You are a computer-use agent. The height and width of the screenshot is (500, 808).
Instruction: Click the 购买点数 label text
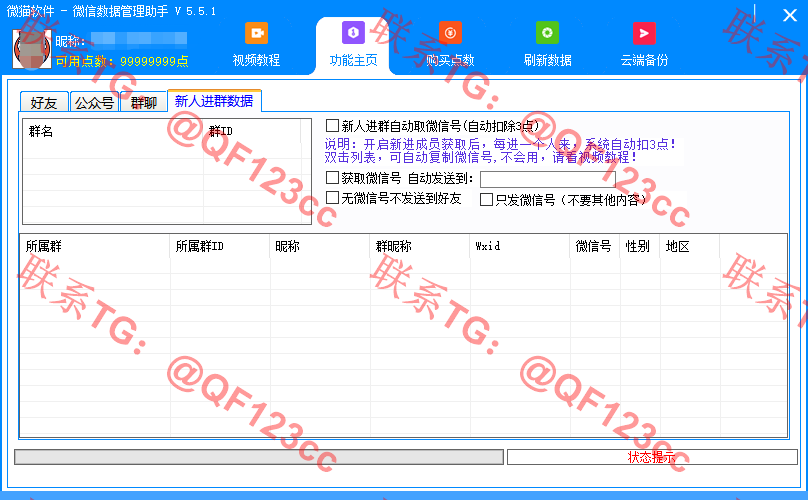click(x=450, y=60)
